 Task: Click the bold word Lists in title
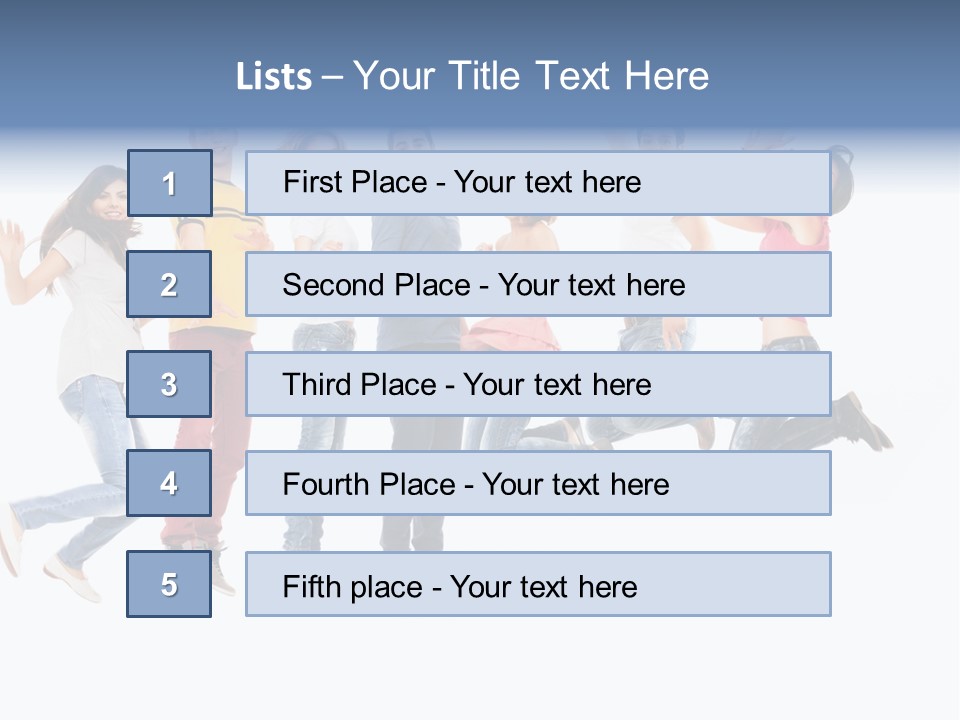273,77
